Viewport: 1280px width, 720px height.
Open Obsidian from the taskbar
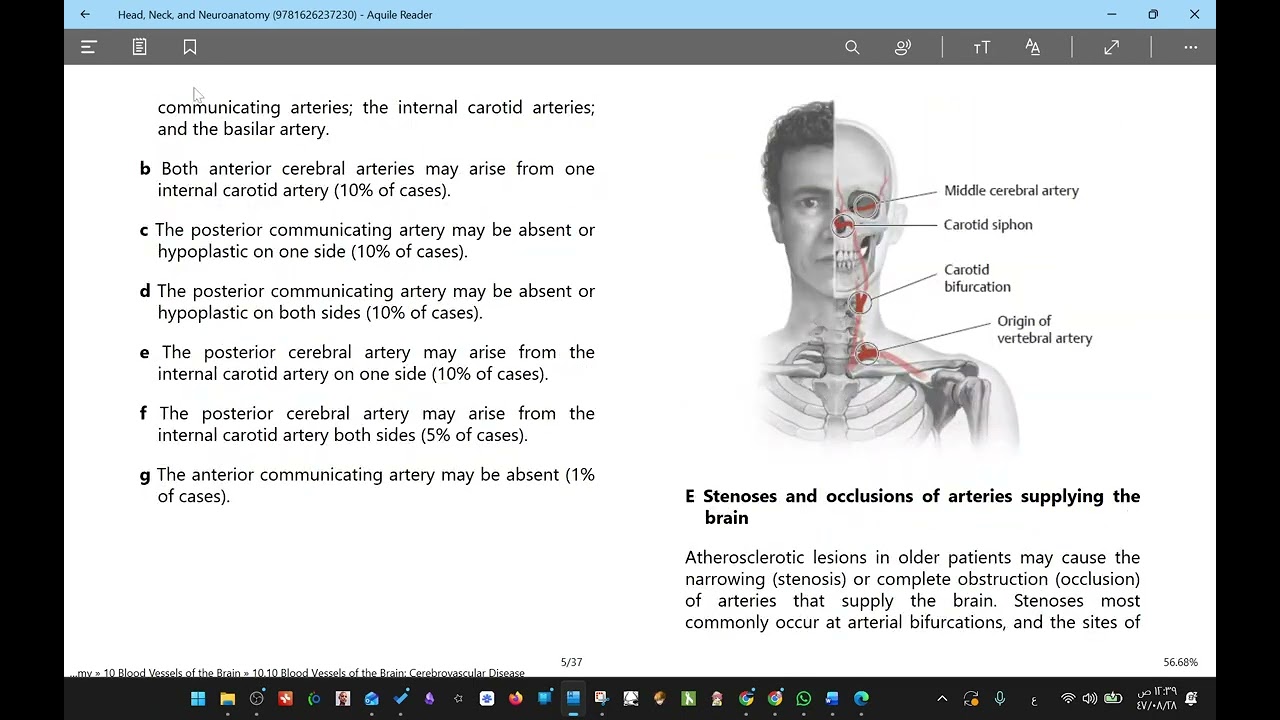[430, 698]
